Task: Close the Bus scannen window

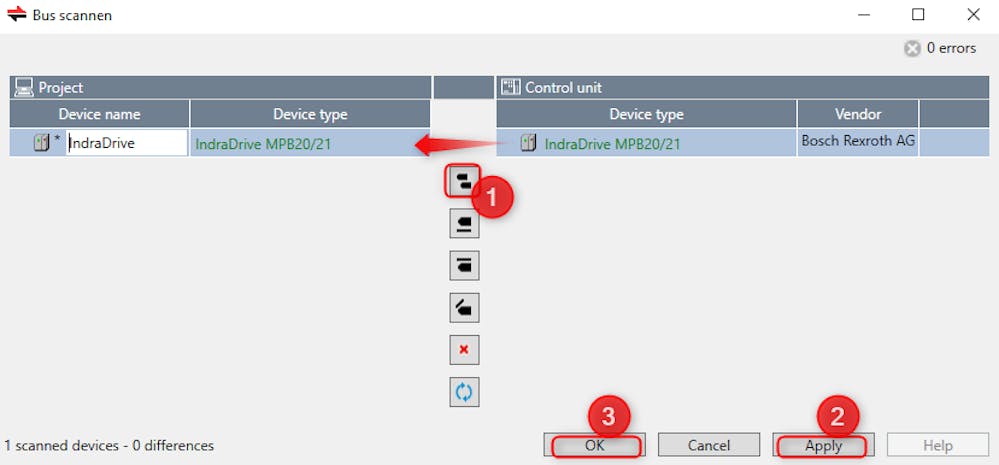Action: coord(974,14)
